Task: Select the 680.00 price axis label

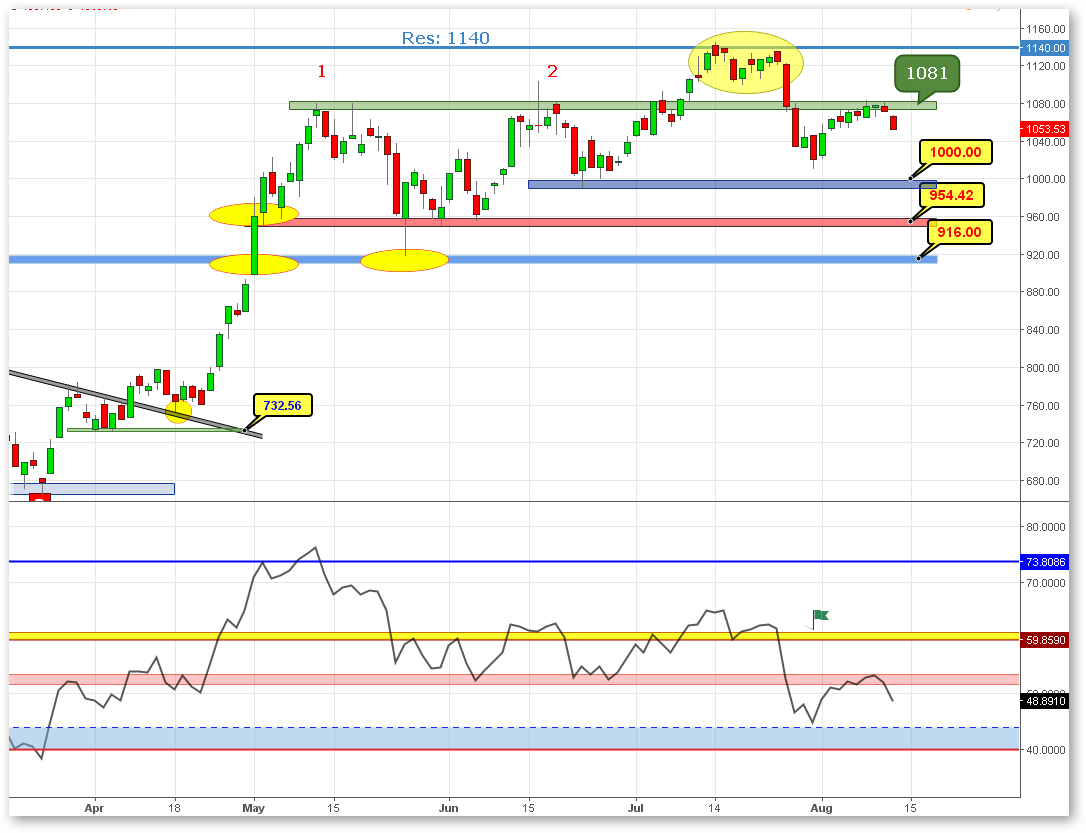Action: [x=1043, y=481]
